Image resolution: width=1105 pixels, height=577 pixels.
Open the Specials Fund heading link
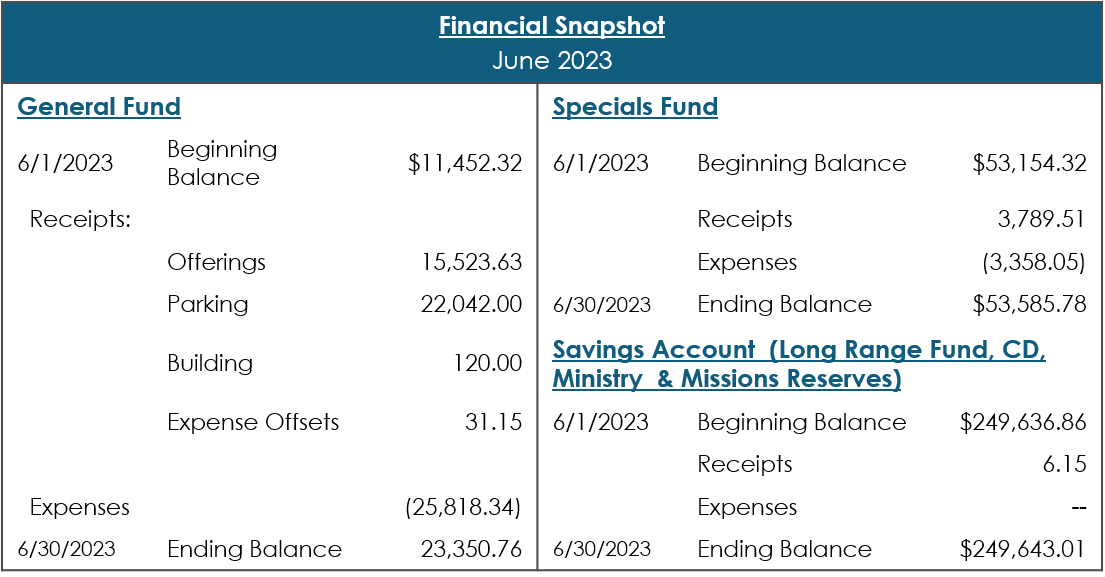(635, 107)
